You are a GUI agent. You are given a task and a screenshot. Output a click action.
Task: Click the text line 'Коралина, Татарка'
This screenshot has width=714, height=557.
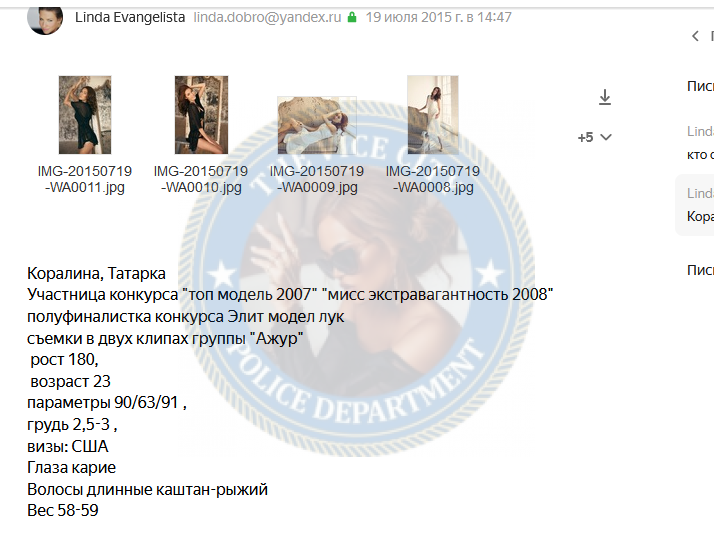(x=96, y=273)
